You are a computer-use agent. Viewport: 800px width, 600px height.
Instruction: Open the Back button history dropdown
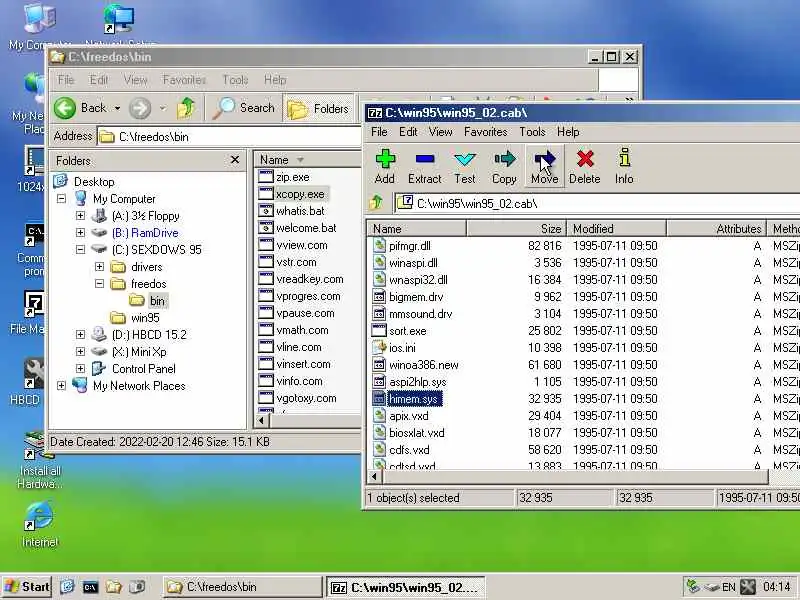pyautogui.click(x=117, y=108)
